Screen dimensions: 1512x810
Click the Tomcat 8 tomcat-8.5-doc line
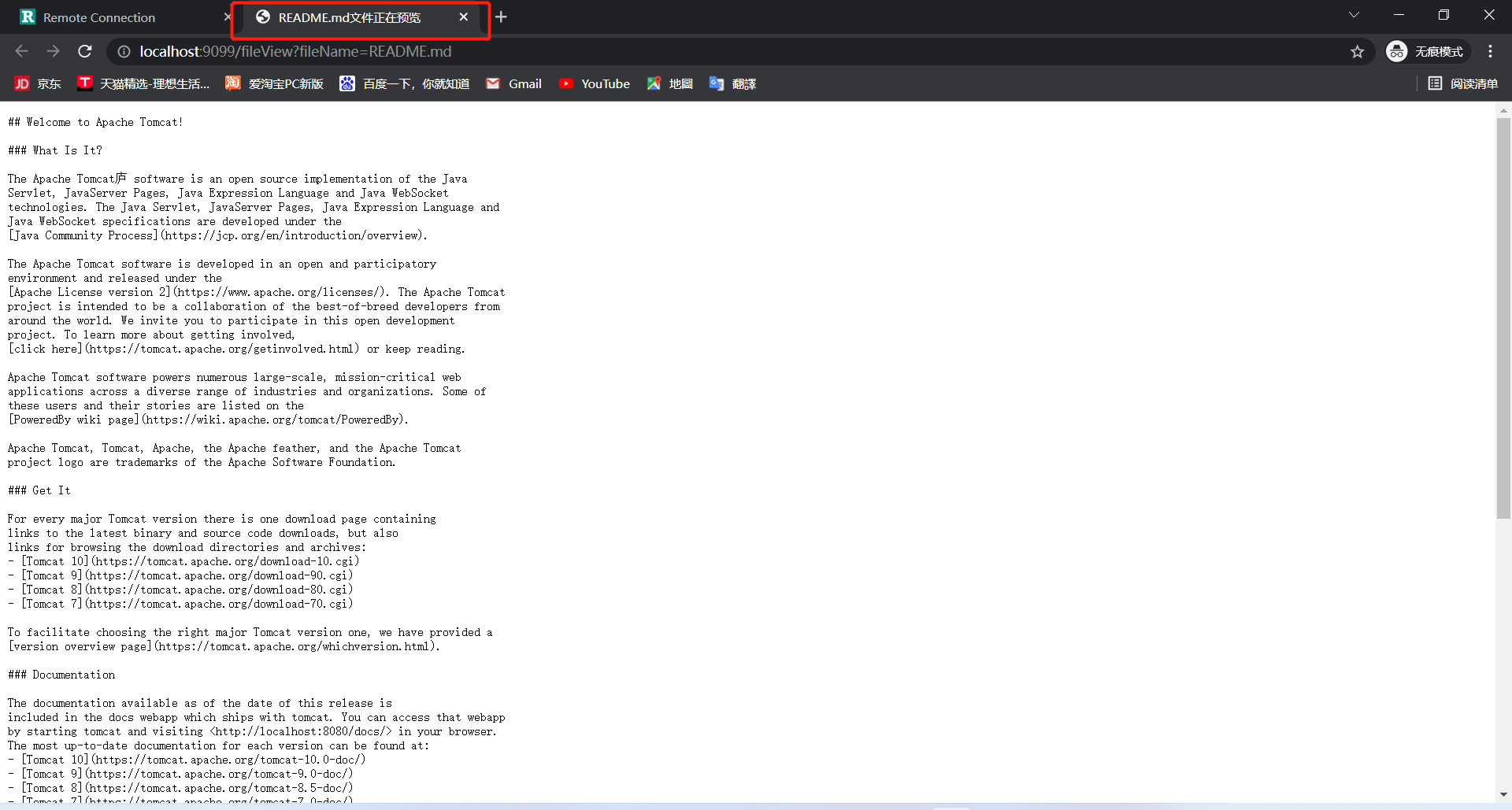[x=180, y=788]
